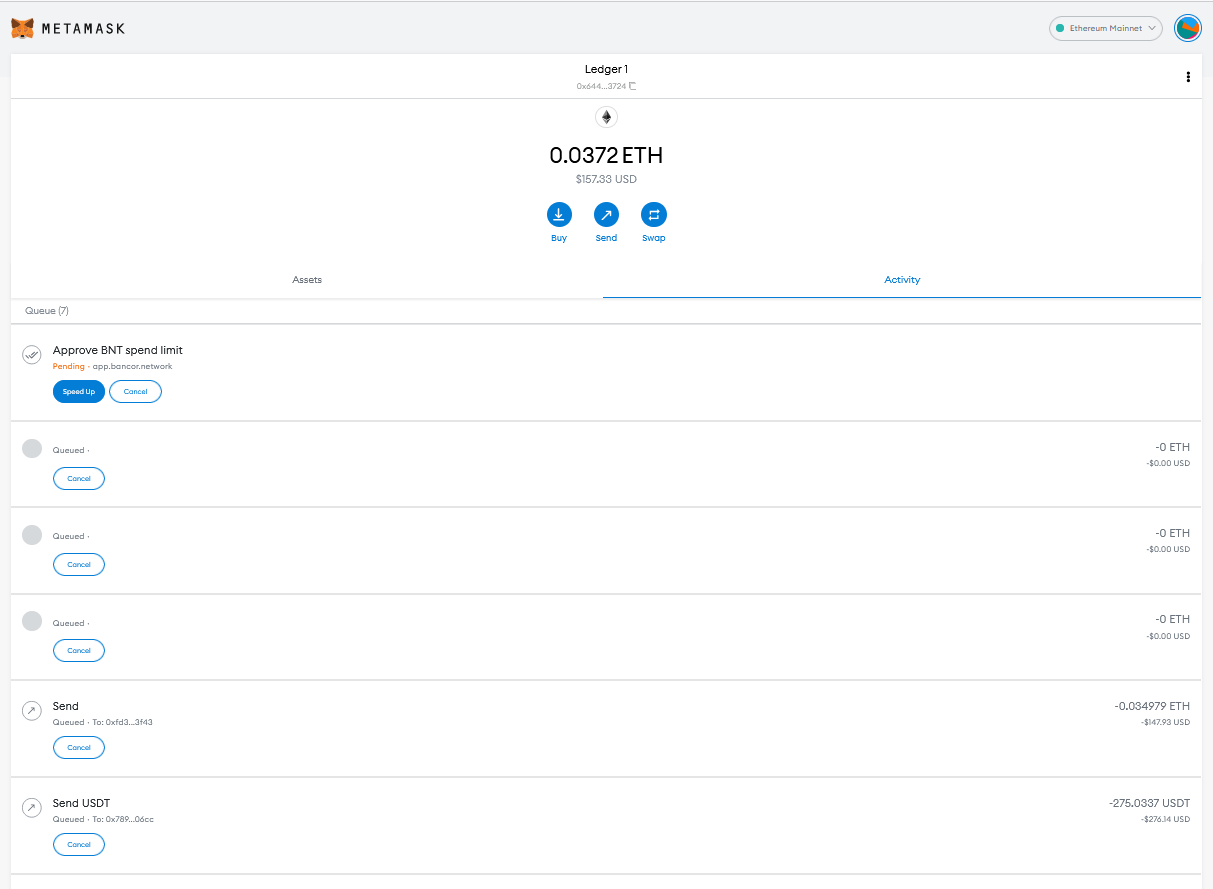Open the account avatar menu
1213x889 pixels.
[x=1188, y=28]
